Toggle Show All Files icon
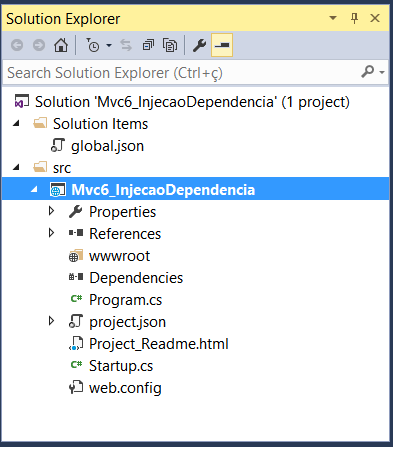Screen dimensions: 395x449 [x=170, y=45]
